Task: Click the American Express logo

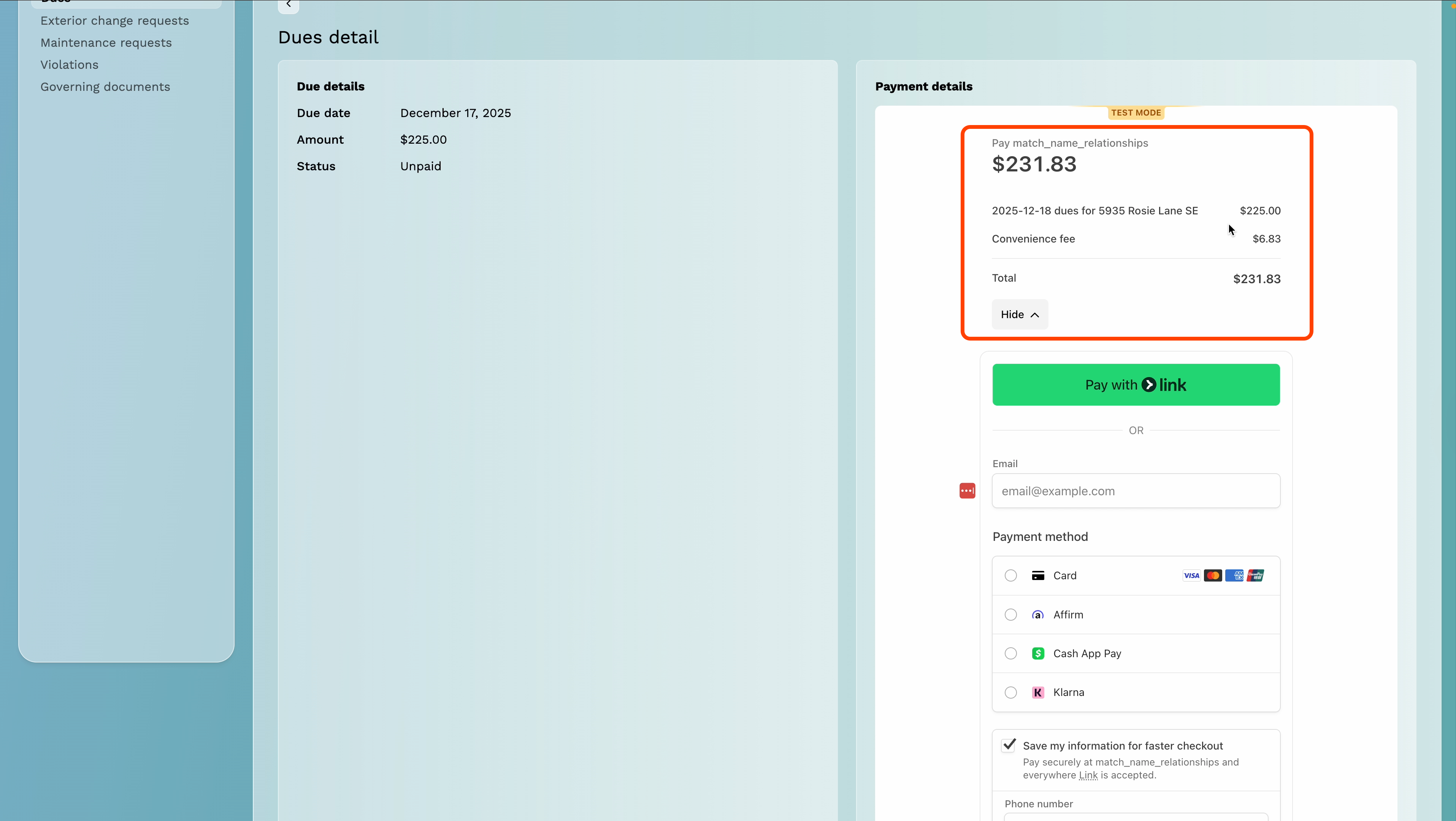Action: click(x=1234, y=575)
